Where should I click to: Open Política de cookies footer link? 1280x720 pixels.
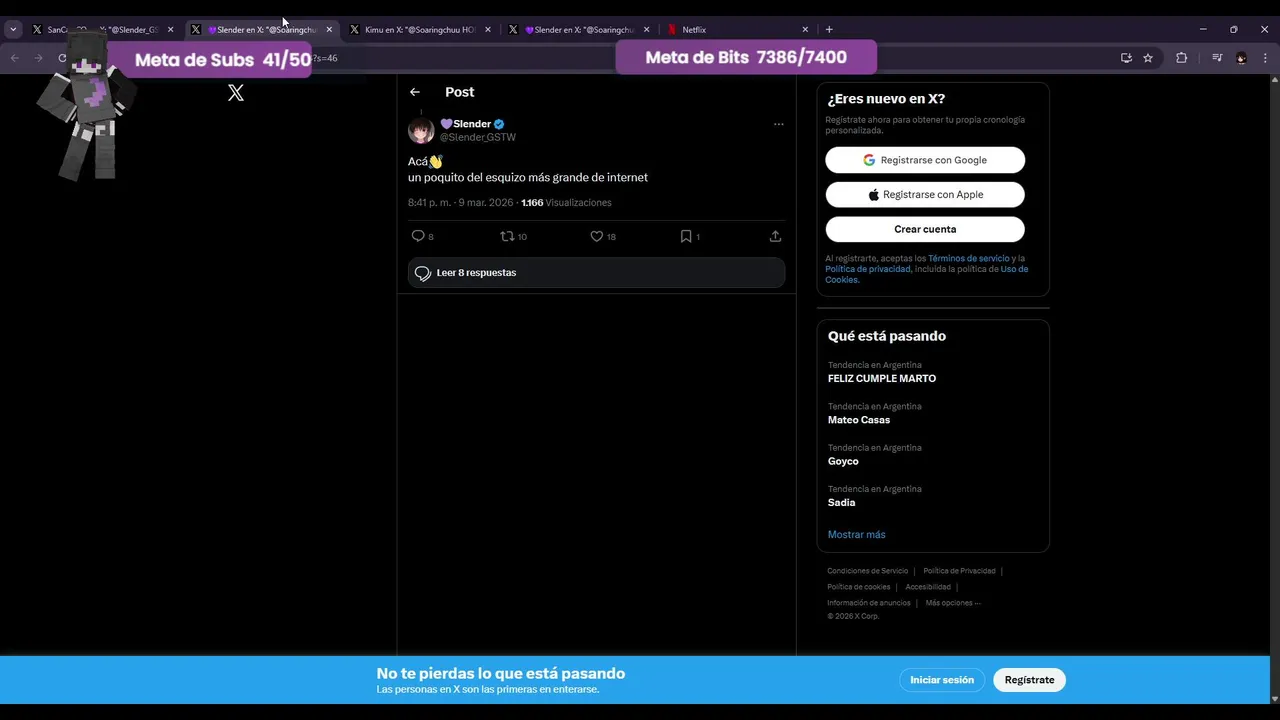858,587
